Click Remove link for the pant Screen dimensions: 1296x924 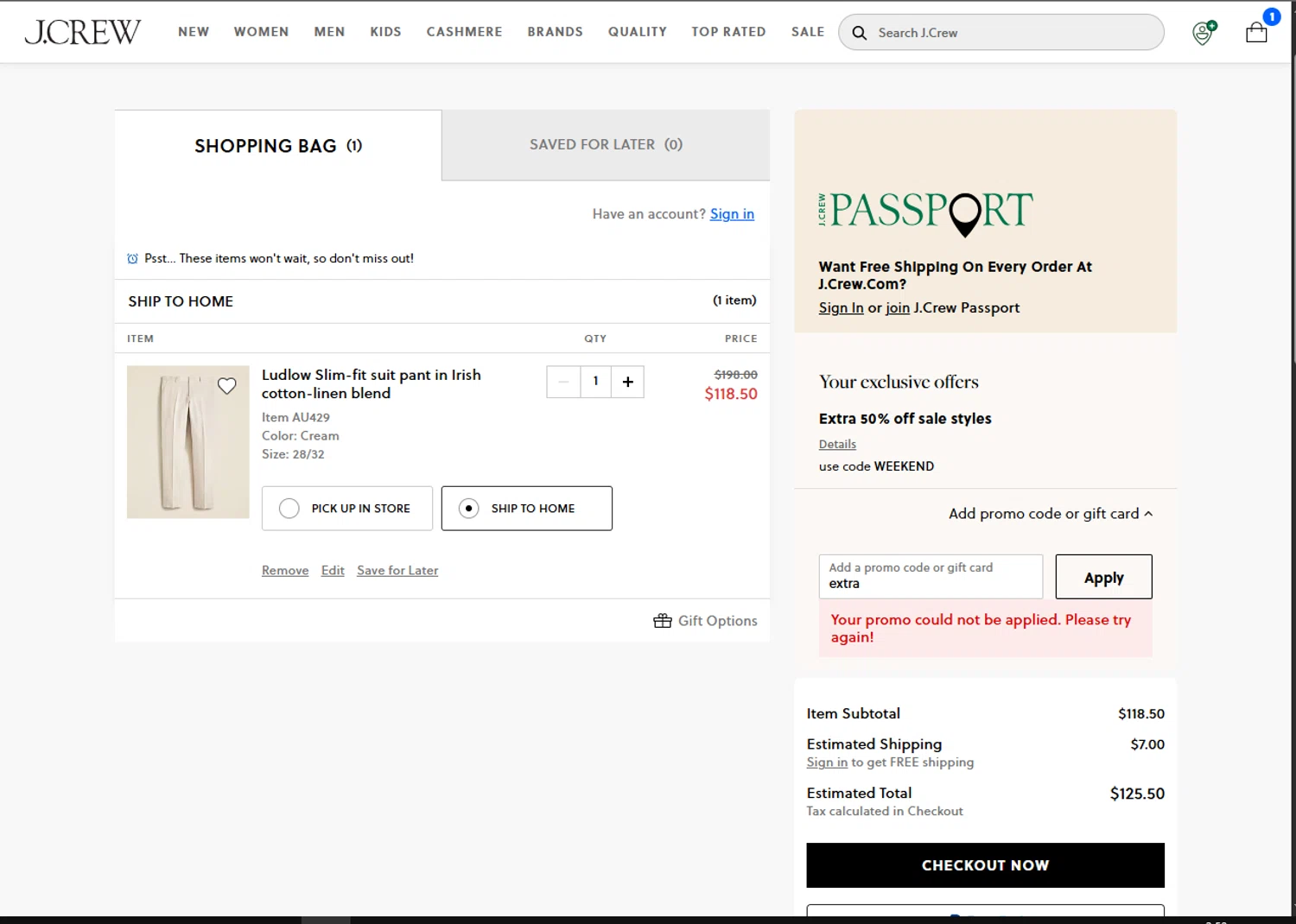(285, 571)
